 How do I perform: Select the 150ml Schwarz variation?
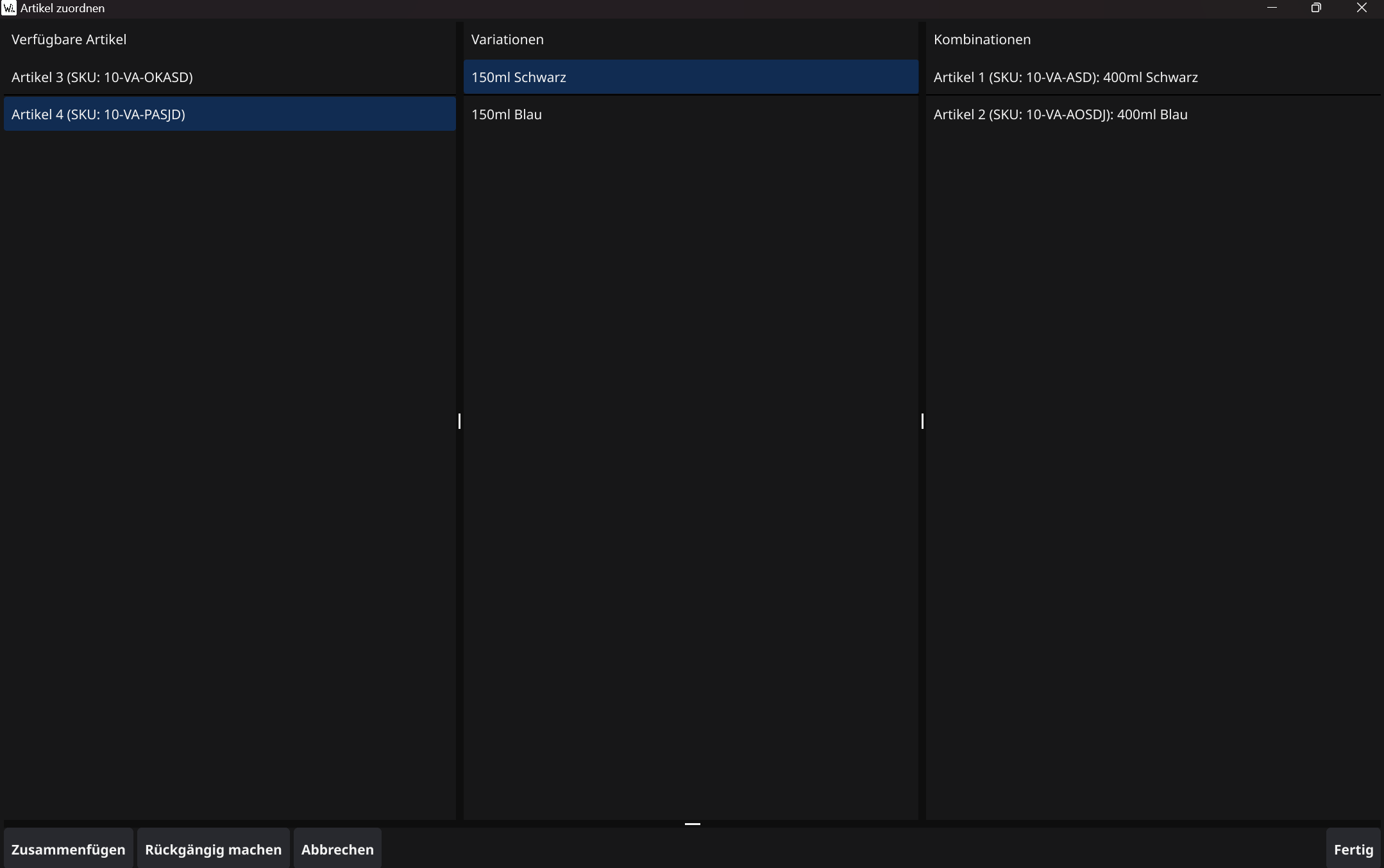click(691, 77)
